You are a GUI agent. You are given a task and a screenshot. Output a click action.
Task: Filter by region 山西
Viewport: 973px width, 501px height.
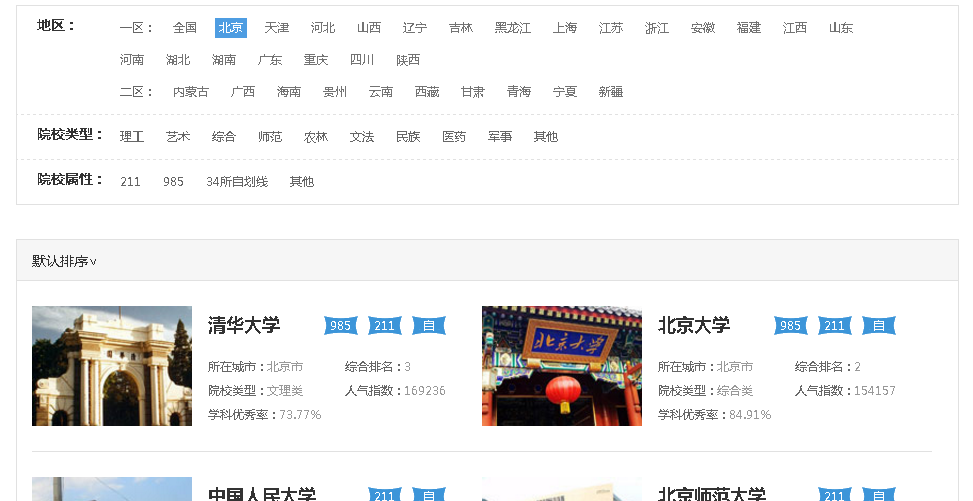pyautogui.click(x=369, y=28)
